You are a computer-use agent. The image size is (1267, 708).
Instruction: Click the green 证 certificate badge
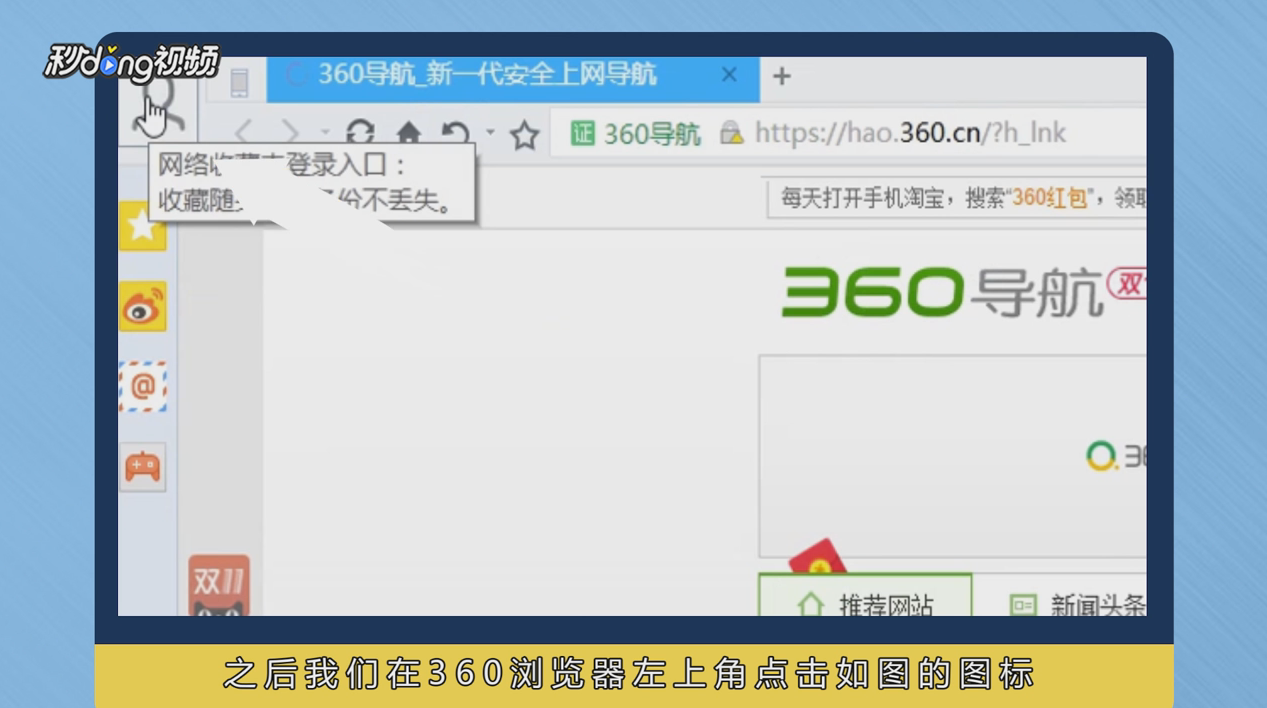[x=582, y=133]
